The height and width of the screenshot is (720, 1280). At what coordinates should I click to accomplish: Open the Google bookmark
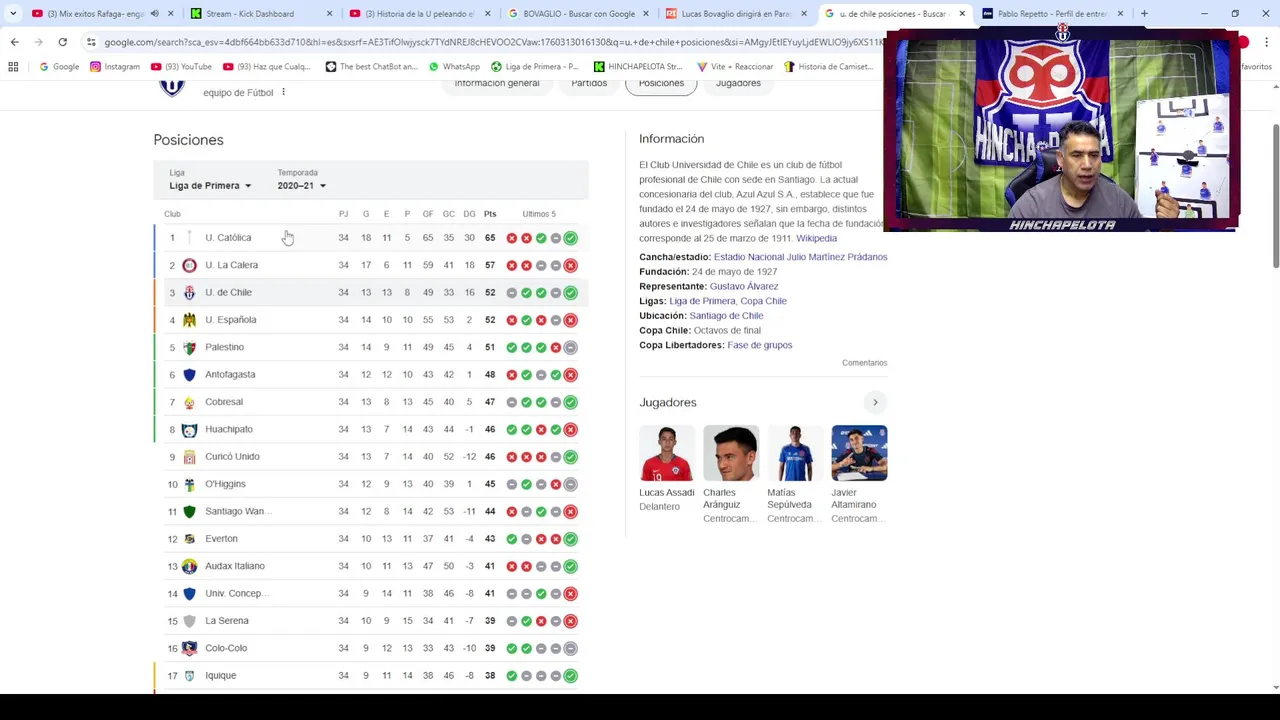click(x=59, y=67)
